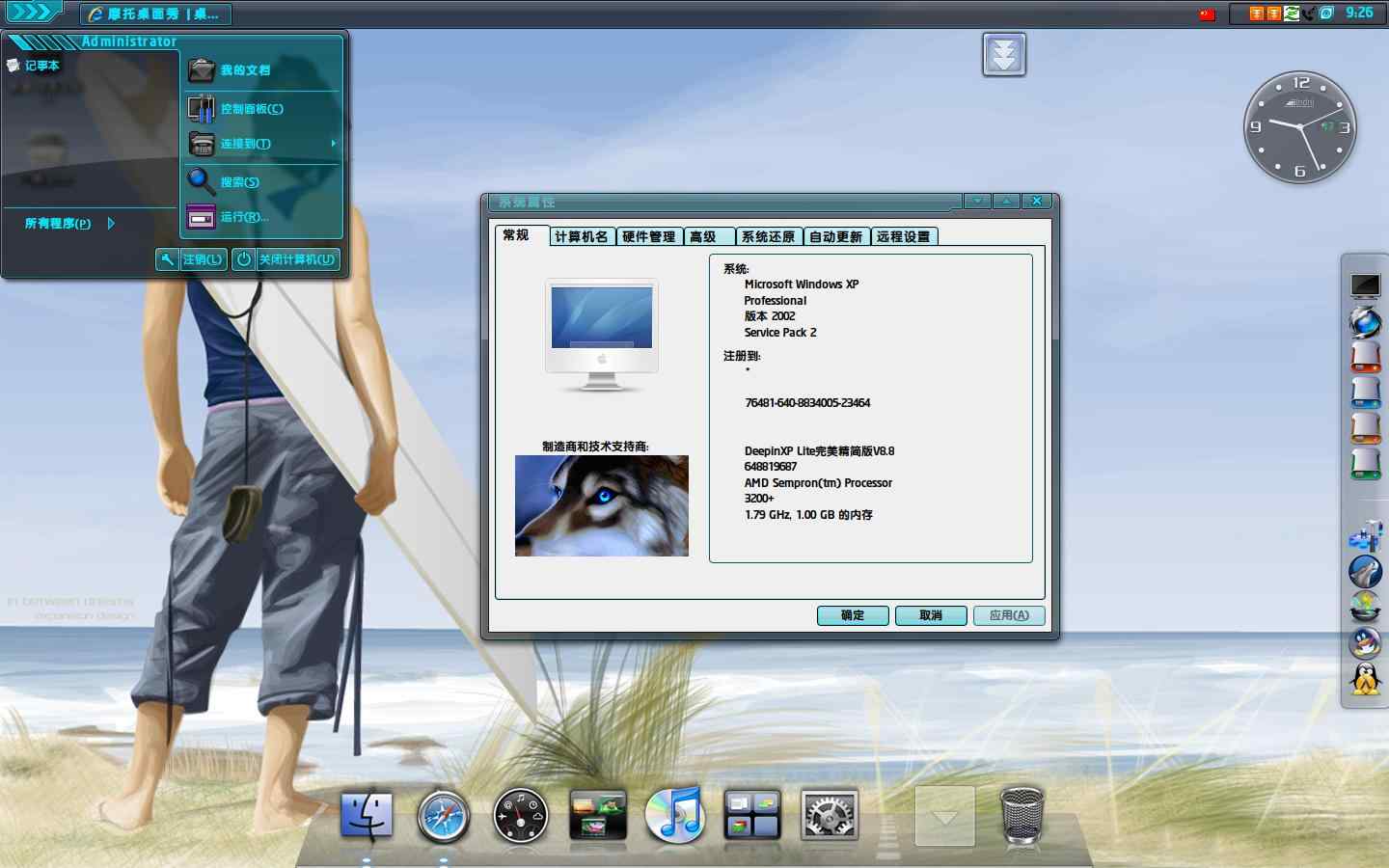This screenshot has width=1389, height=868.
Task: Launch the Tux Linux penguin icon
Action: click(1366, 679)
